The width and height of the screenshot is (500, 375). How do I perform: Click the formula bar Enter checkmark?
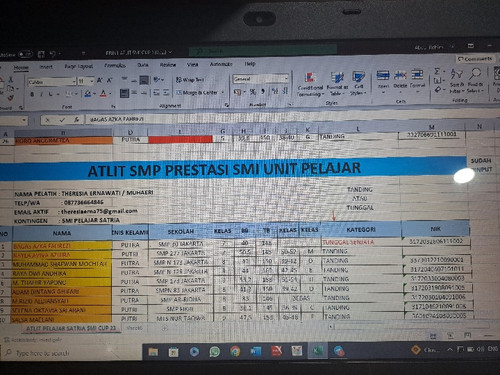[62, 120]
